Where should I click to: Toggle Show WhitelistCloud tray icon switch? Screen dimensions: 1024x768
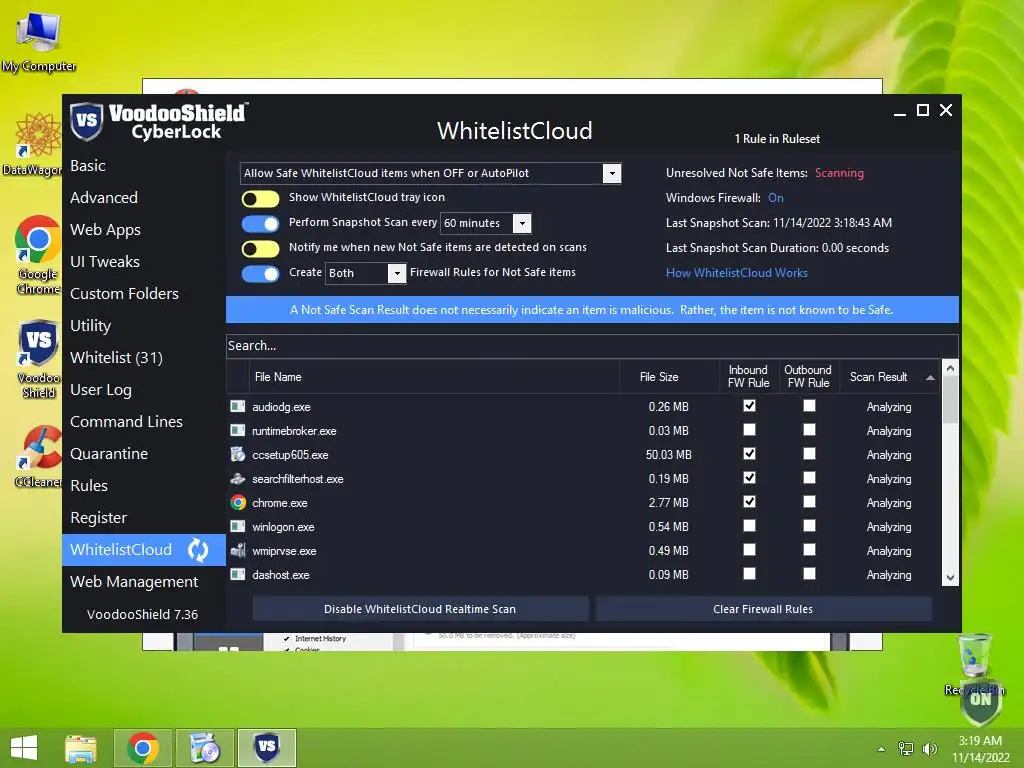[x=260, y=199]
